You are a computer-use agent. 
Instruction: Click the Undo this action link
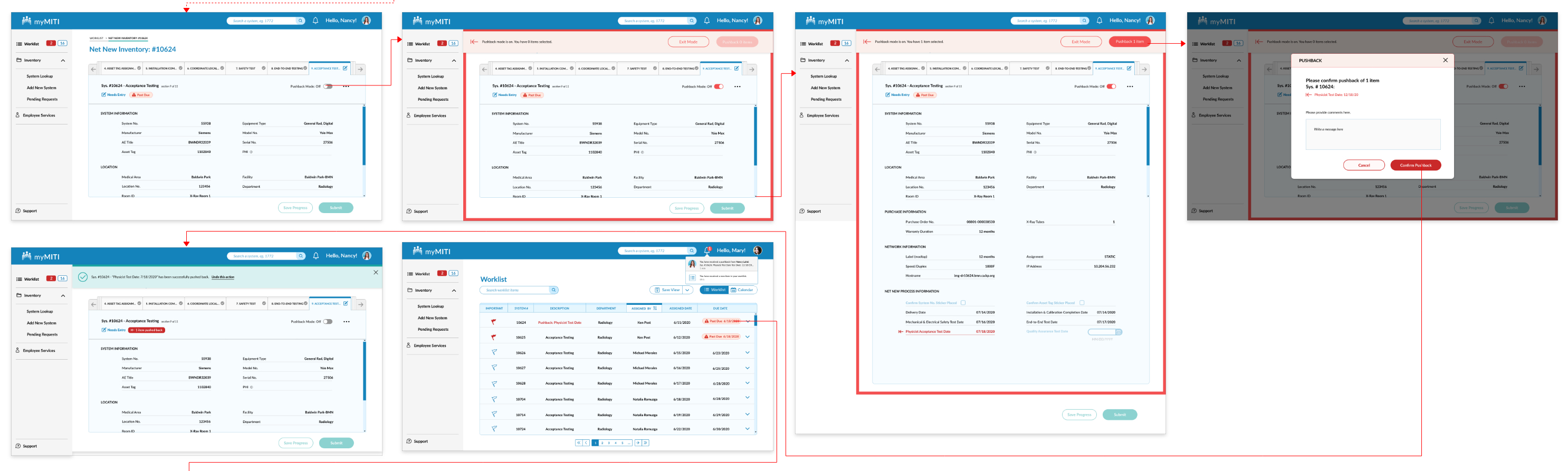tap(223, 277)
